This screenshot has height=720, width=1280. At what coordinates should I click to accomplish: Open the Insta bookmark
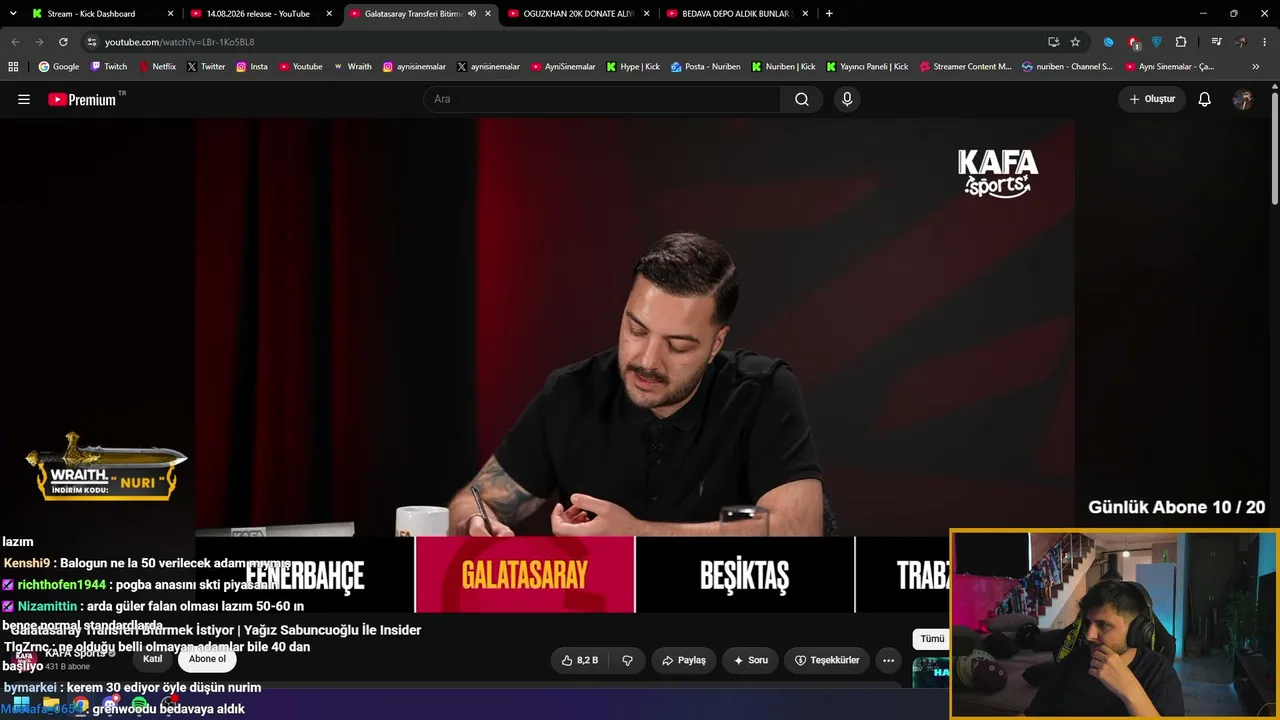(252, 66)
